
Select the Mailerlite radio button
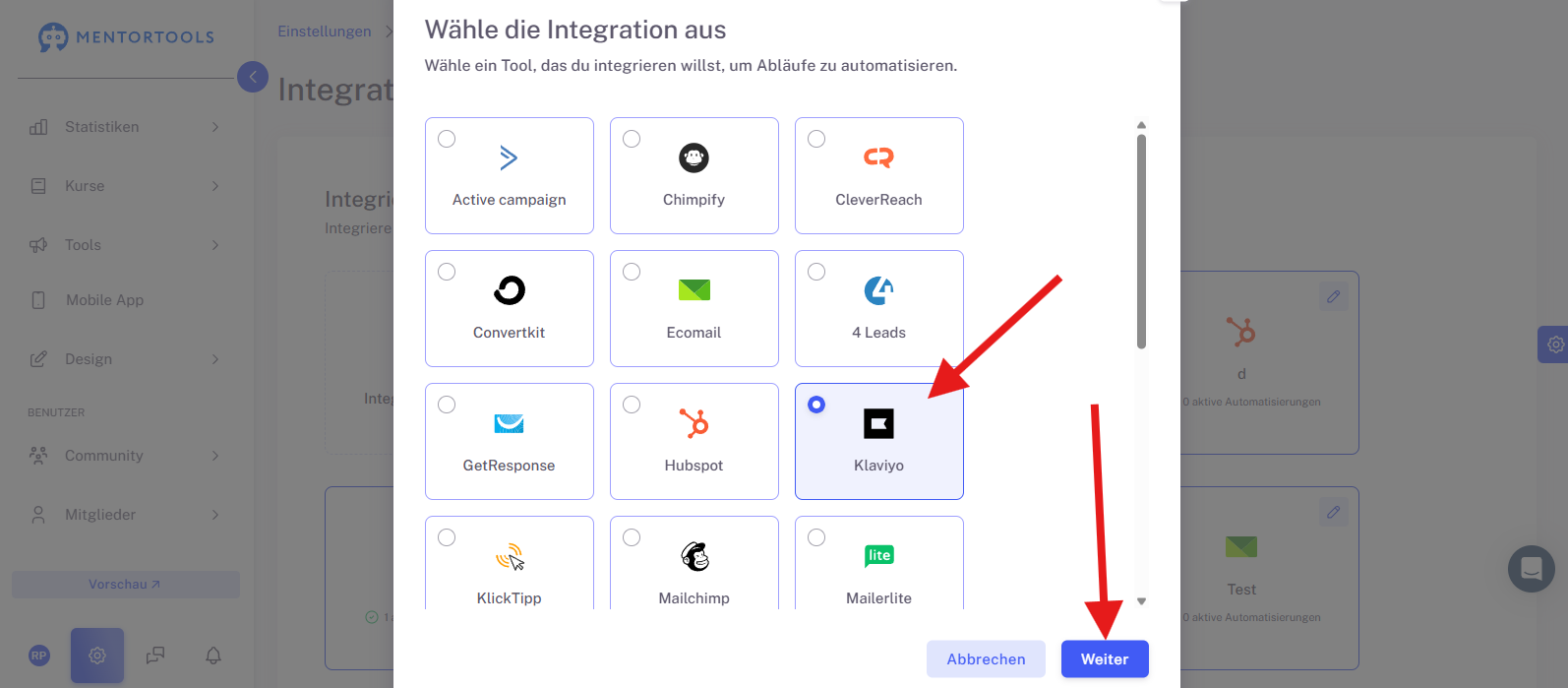click(816, 537)
